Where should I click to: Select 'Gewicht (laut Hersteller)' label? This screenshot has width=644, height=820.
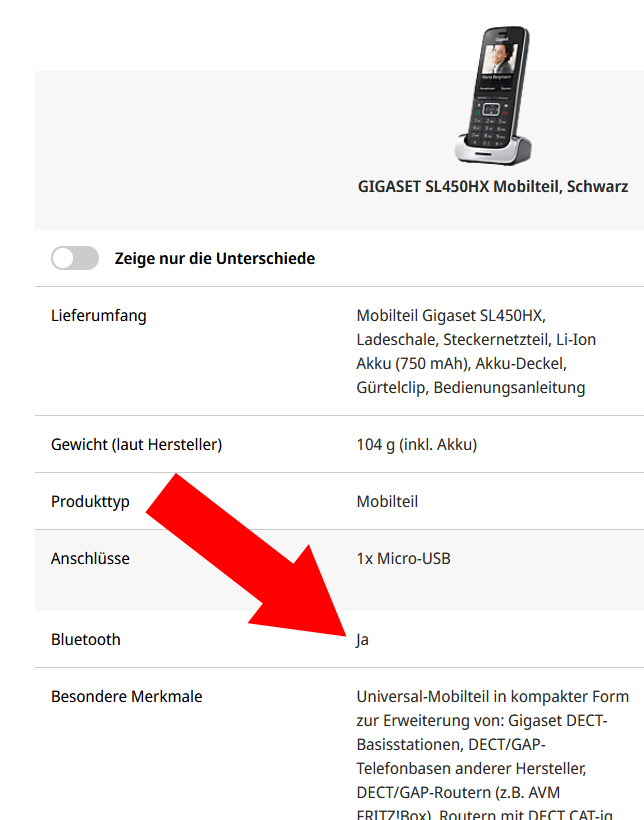(x=137, y=445)
